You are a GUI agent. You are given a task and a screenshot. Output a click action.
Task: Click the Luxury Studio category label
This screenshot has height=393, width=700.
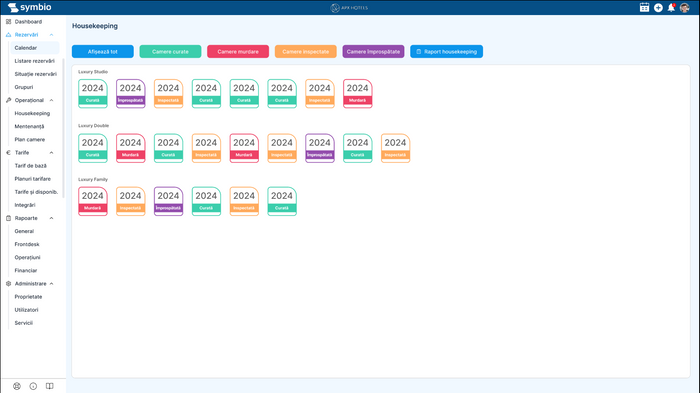(x=93, y=71)
